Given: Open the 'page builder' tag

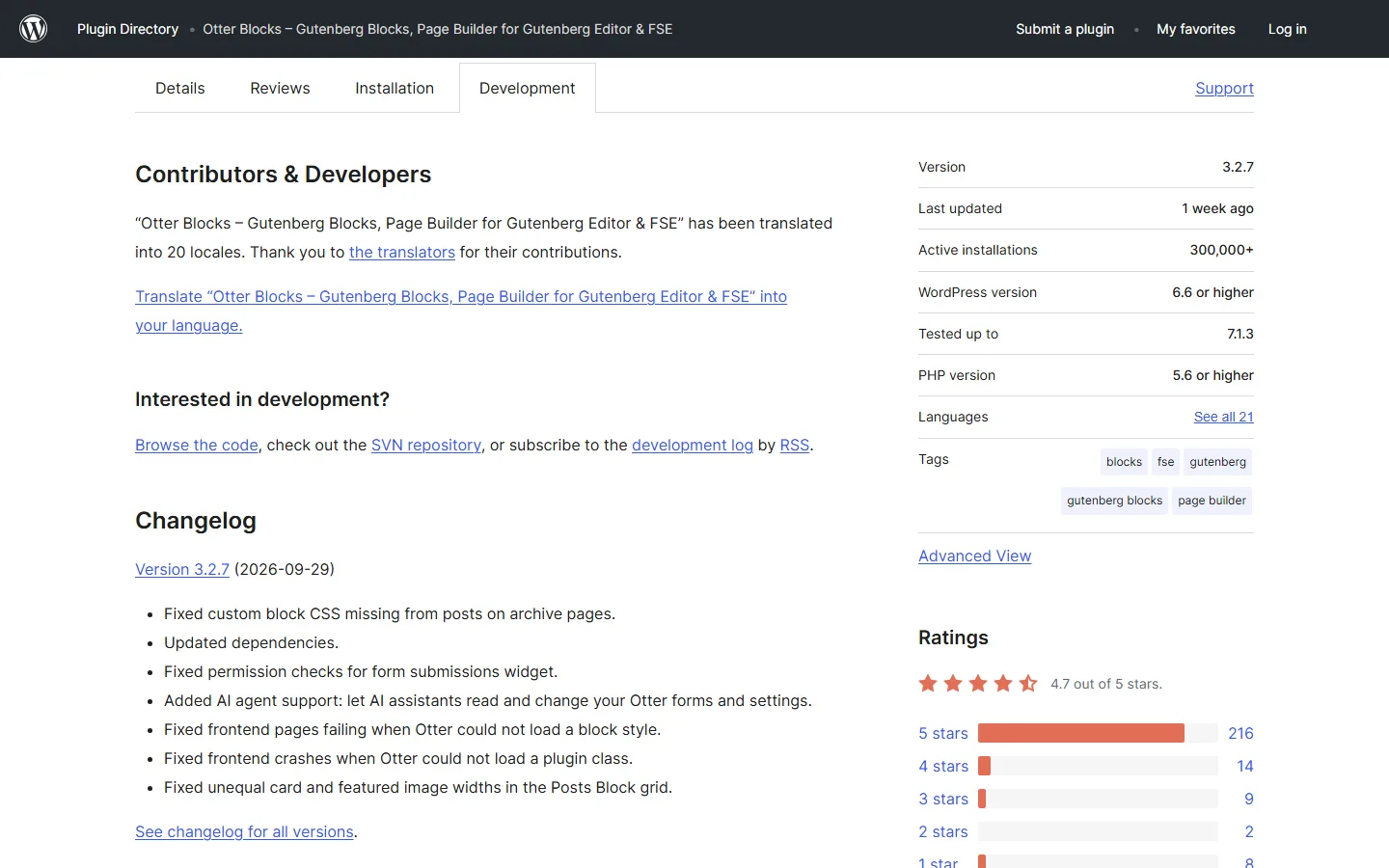Looking at the screenshot, I should coord(1212,501).
